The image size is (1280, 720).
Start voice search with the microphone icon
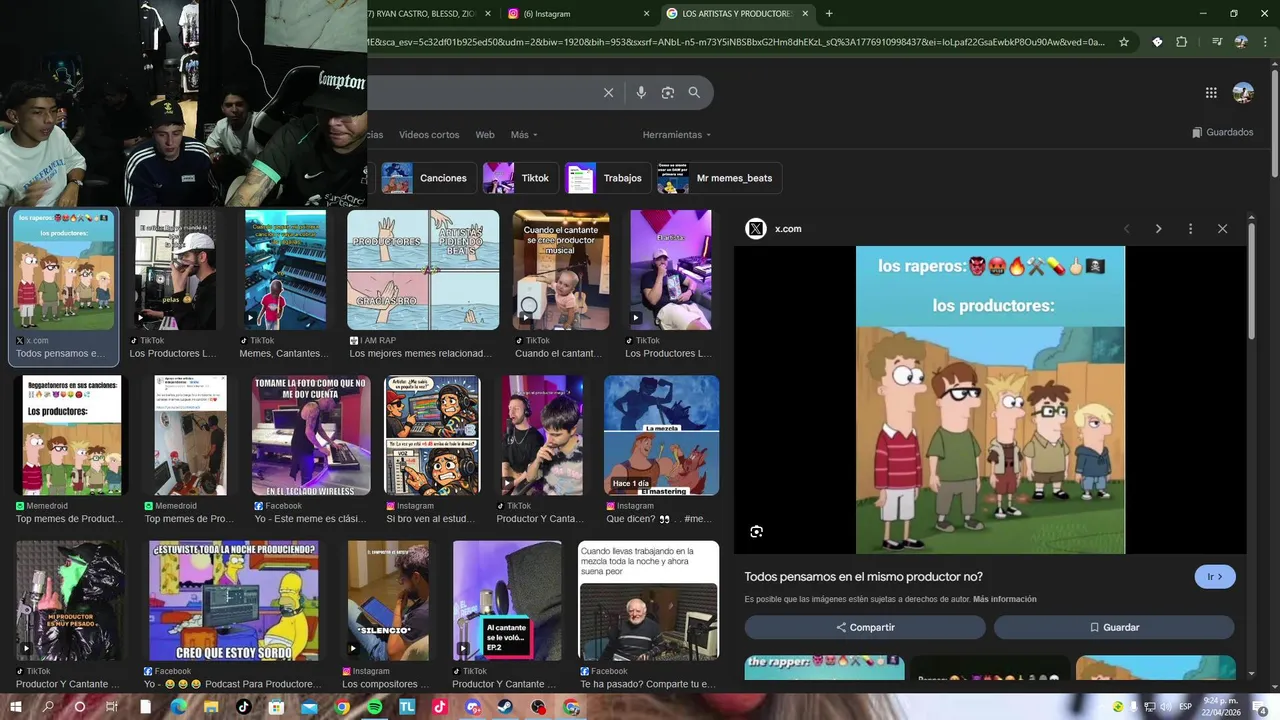coord(641,93)
